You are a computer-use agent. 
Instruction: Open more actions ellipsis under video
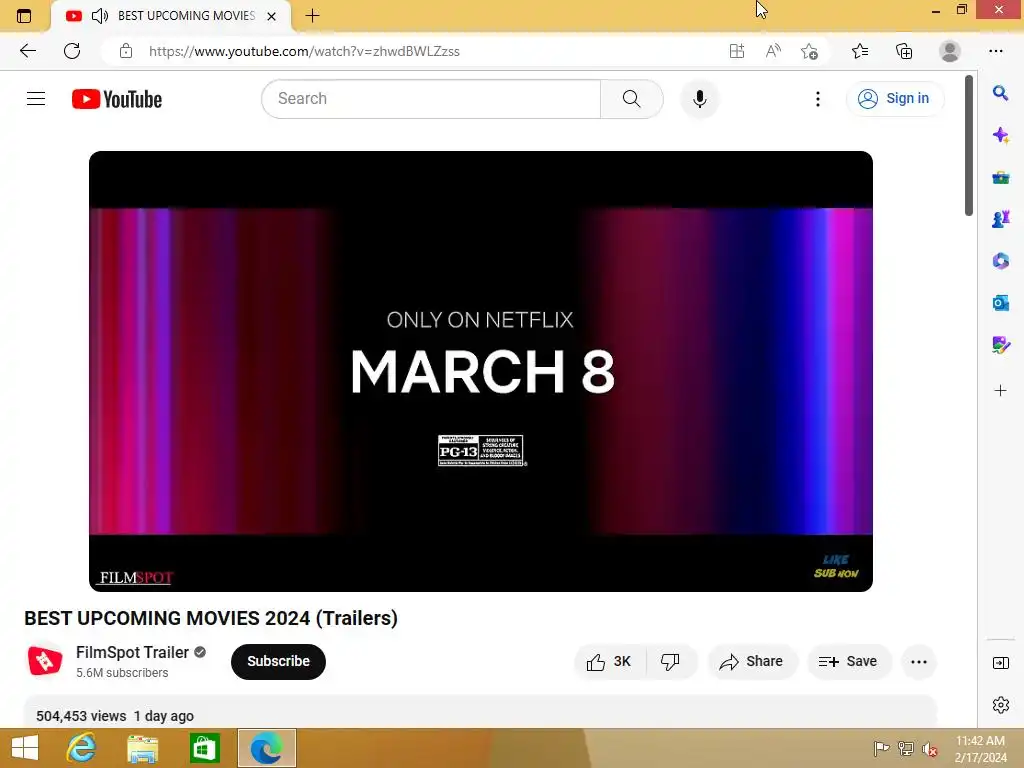[919, 662]
